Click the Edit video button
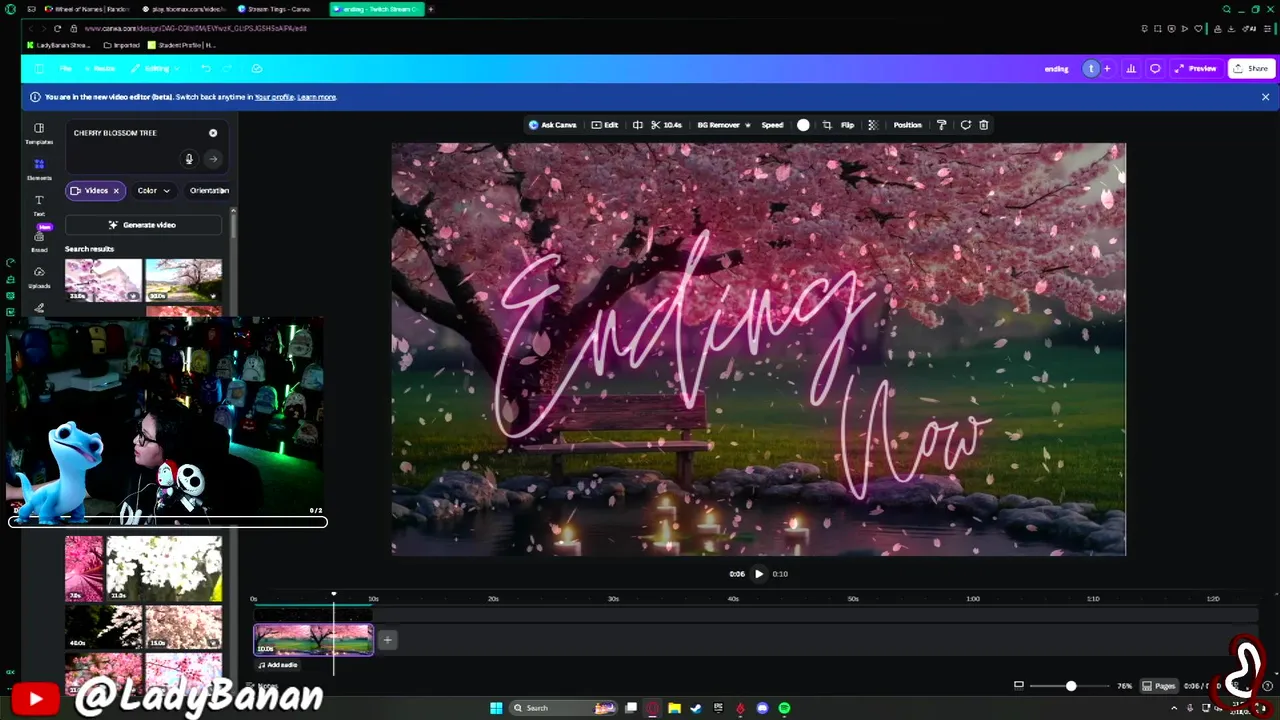Image resolution: width=1280 pixels, height=720 pixels. pos(604,125)
